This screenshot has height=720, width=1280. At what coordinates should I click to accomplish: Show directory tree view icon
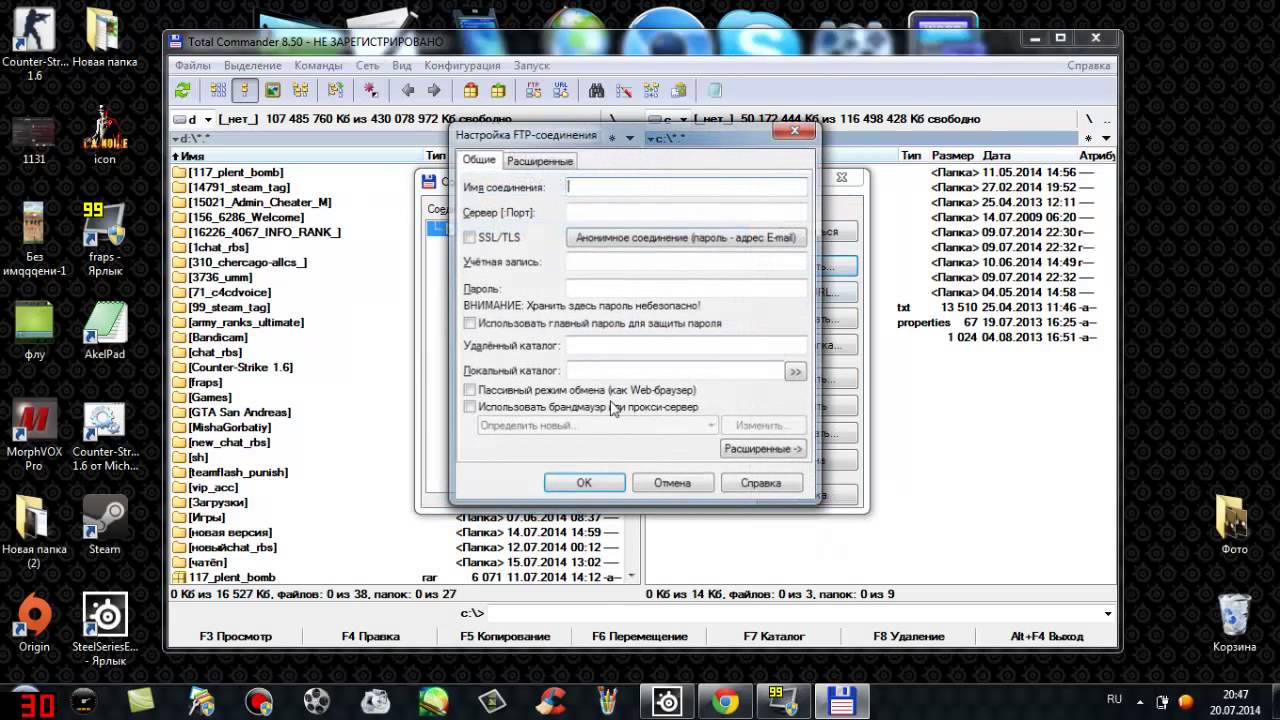[299, 90]
